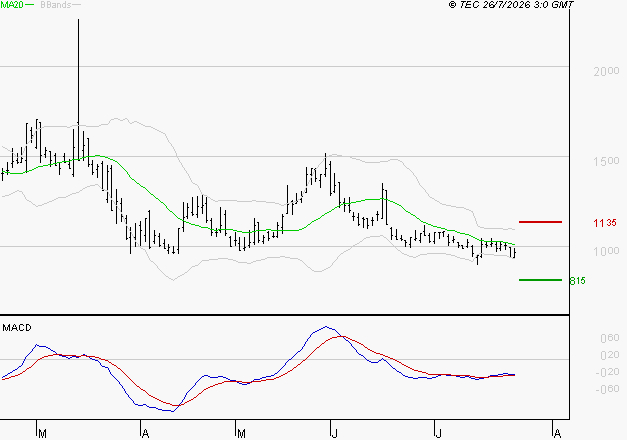Click the TEC copyright timestamp text
This screenshot has height=440, width=627.
(x=511, y=5)
